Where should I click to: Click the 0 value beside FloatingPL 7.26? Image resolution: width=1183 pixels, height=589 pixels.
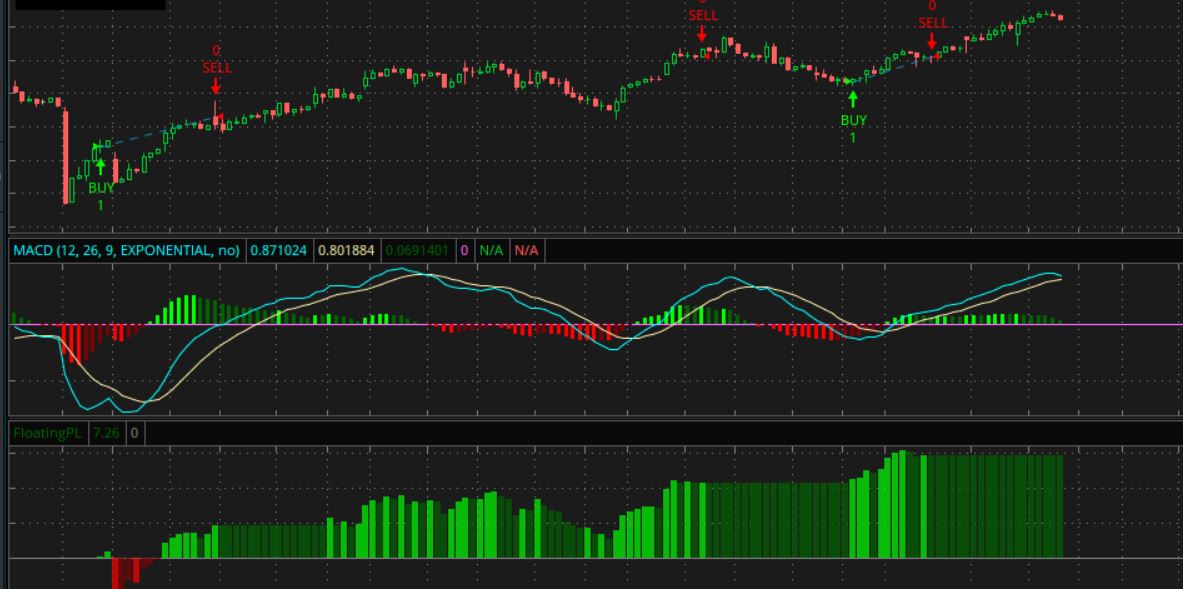click(x=134, y=433)
